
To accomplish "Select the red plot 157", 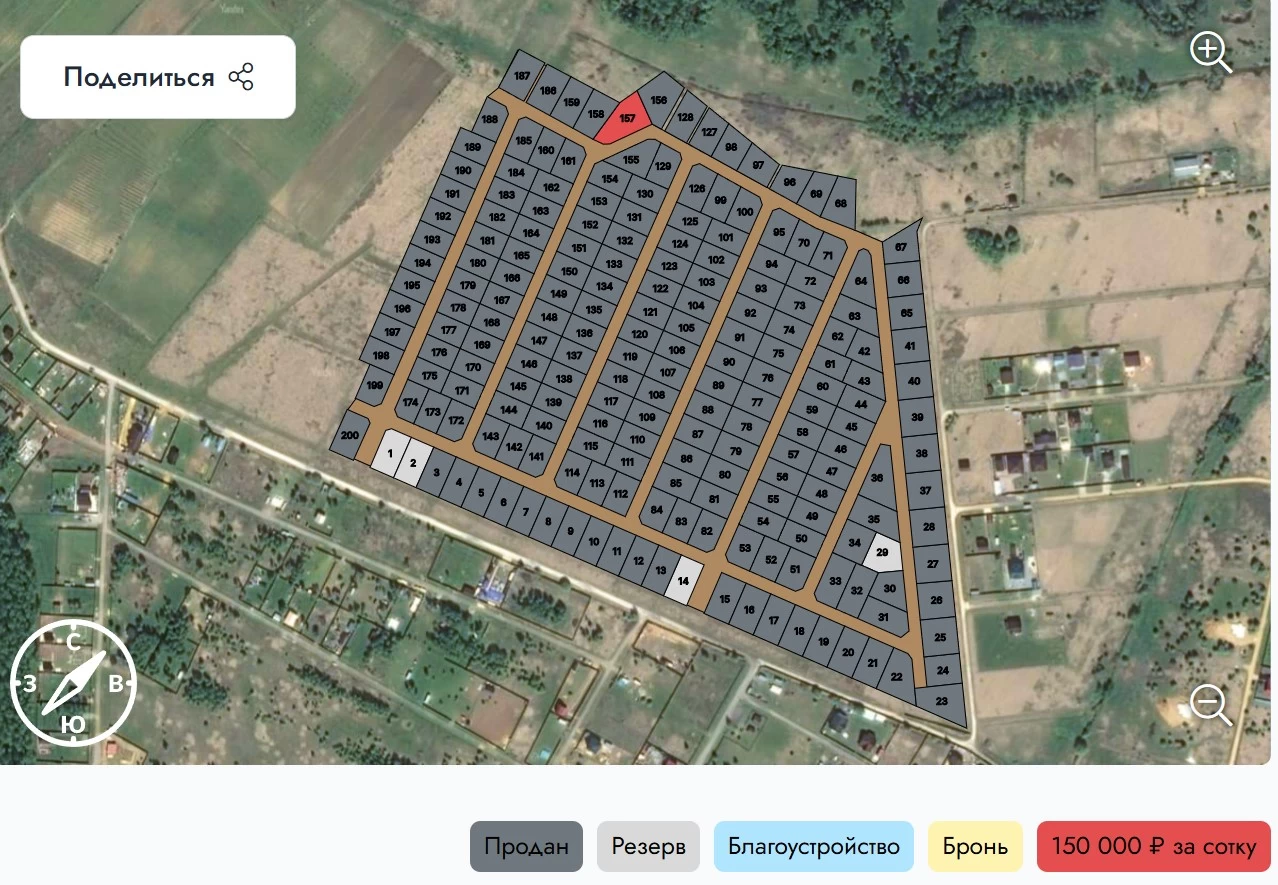I will 625,119.
